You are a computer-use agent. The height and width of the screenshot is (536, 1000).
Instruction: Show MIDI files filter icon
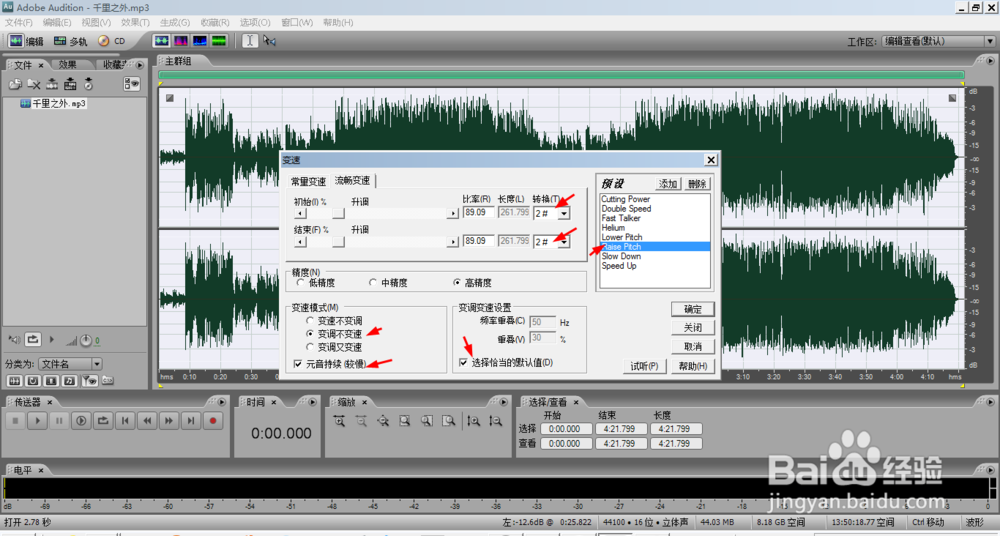(70, 380)
